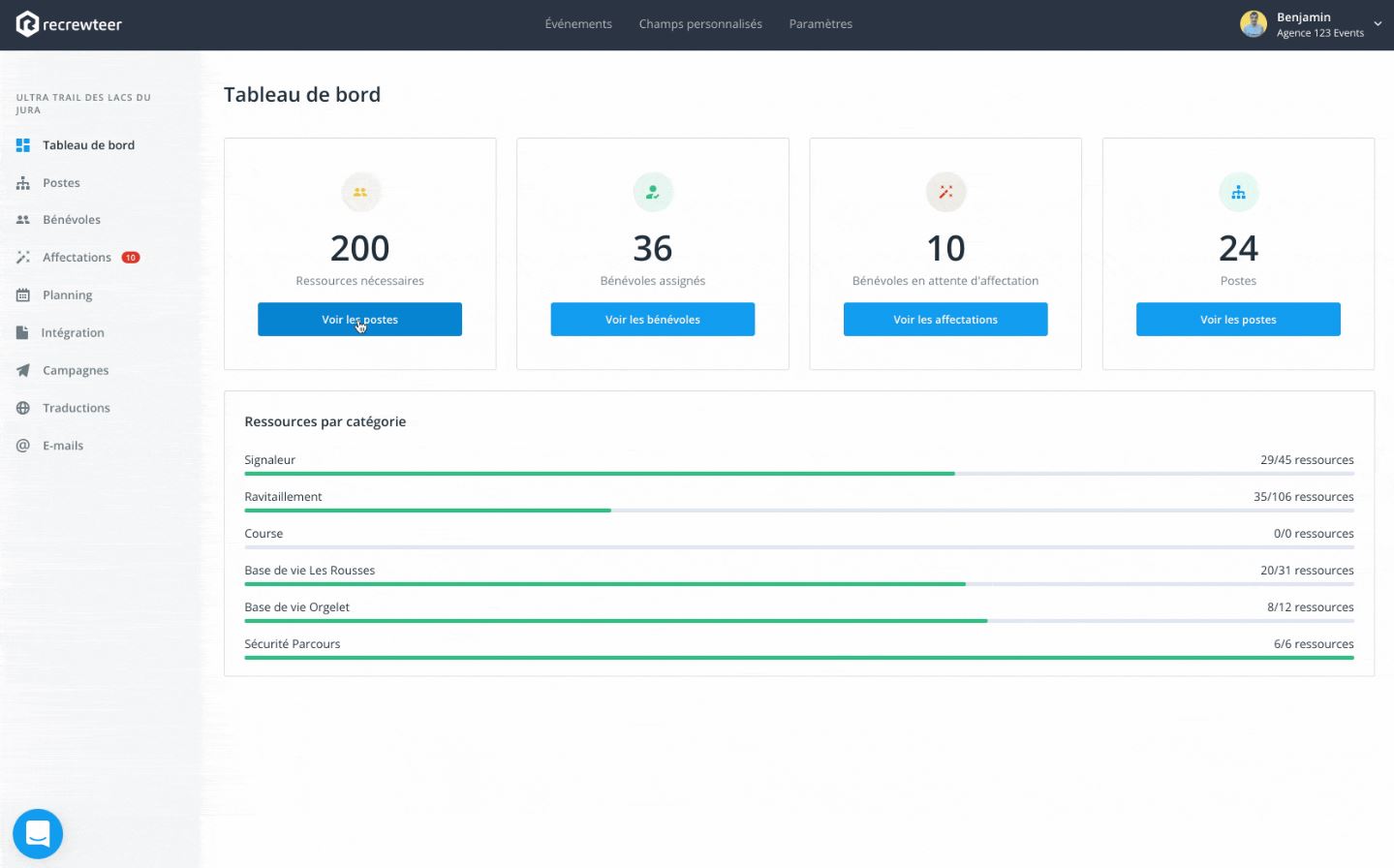Click the Signaleur category label
The image size is (1394, 868).
pos(269,460)
